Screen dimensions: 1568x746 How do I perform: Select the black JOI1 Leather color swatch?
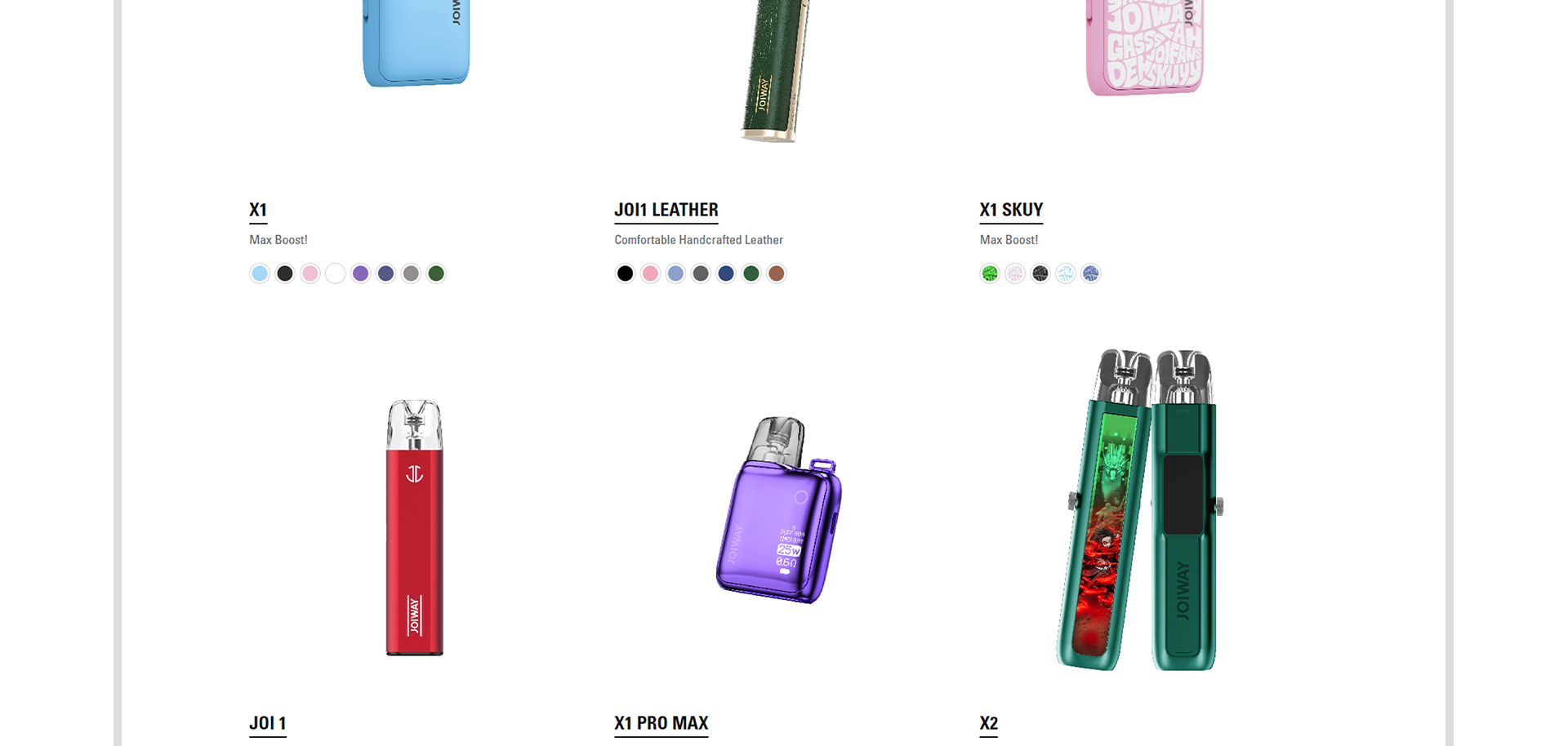pyautogui.click(x=625, y=273)
